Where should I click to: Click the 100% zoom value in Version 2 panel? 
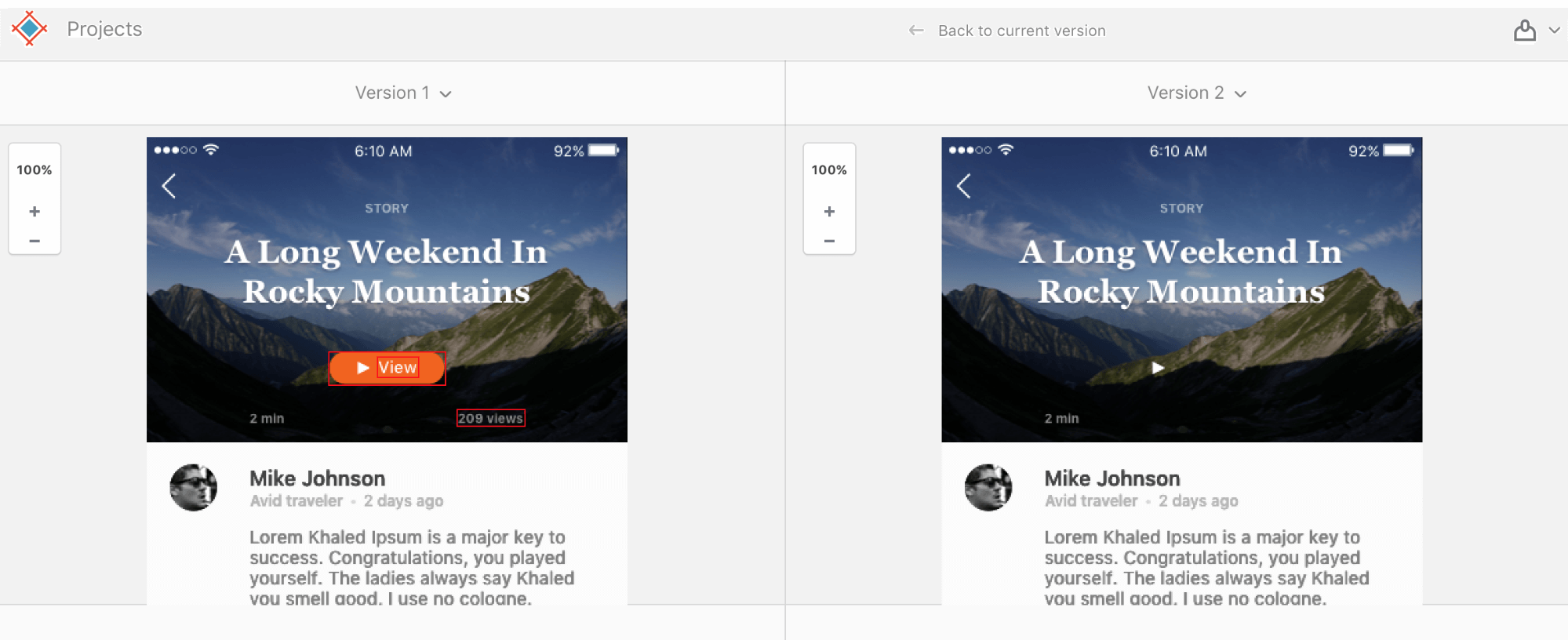pyautogui.click(x=829, y=170)
